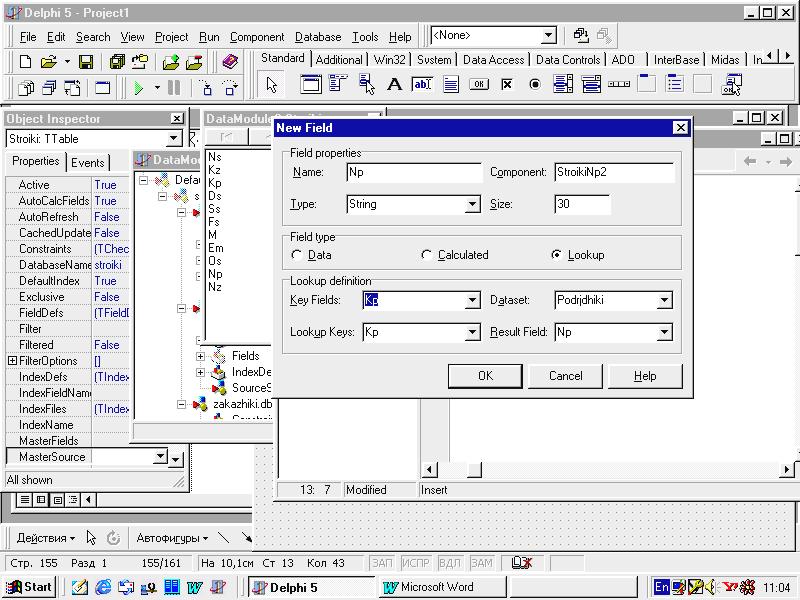Click the Toggle Form/Unit icon
The image size is (800, 600).
point(72,88)
